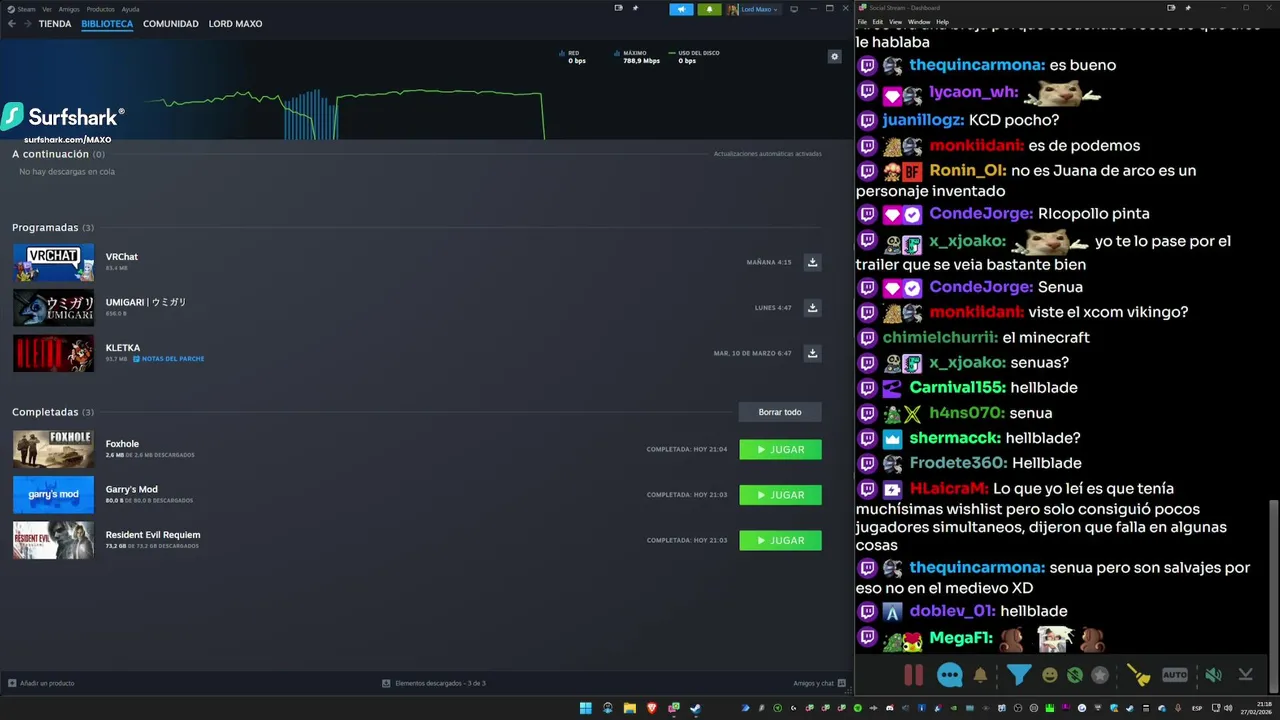Open the Help menu in Social Stream

click(x=942, y=22)
